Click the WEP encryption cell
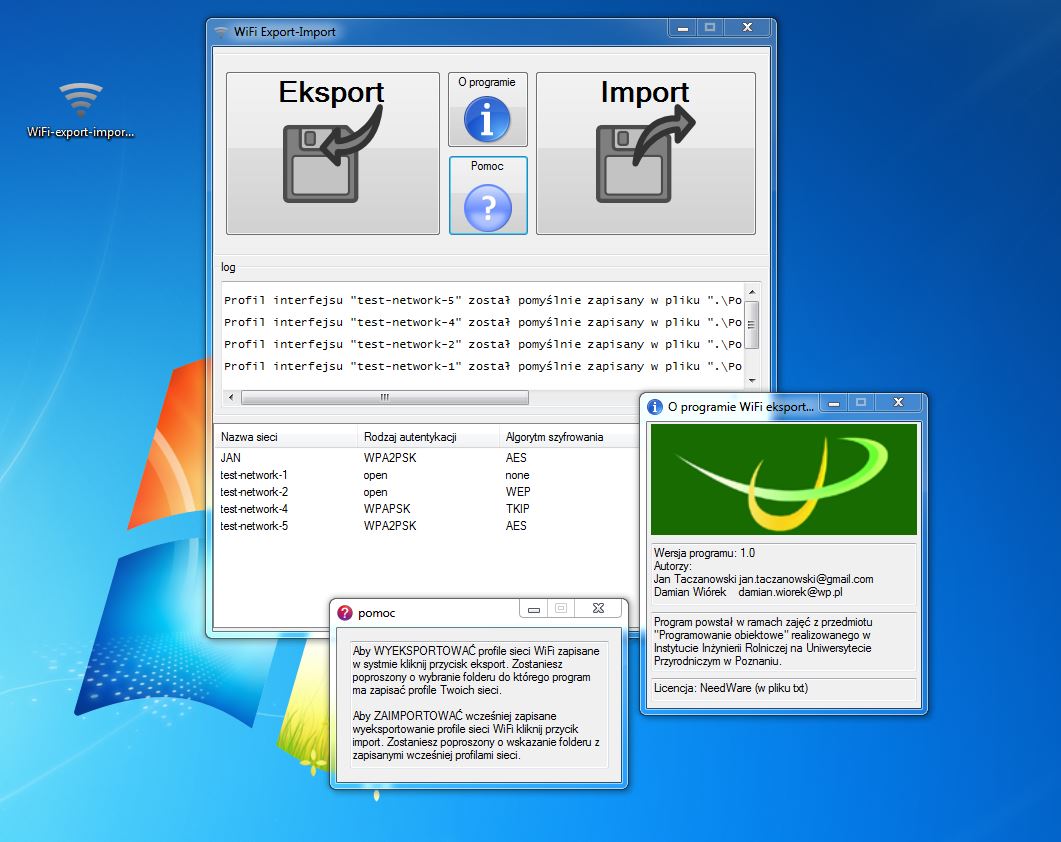This screenshot has width=1061, height=842. pos(518,492)
